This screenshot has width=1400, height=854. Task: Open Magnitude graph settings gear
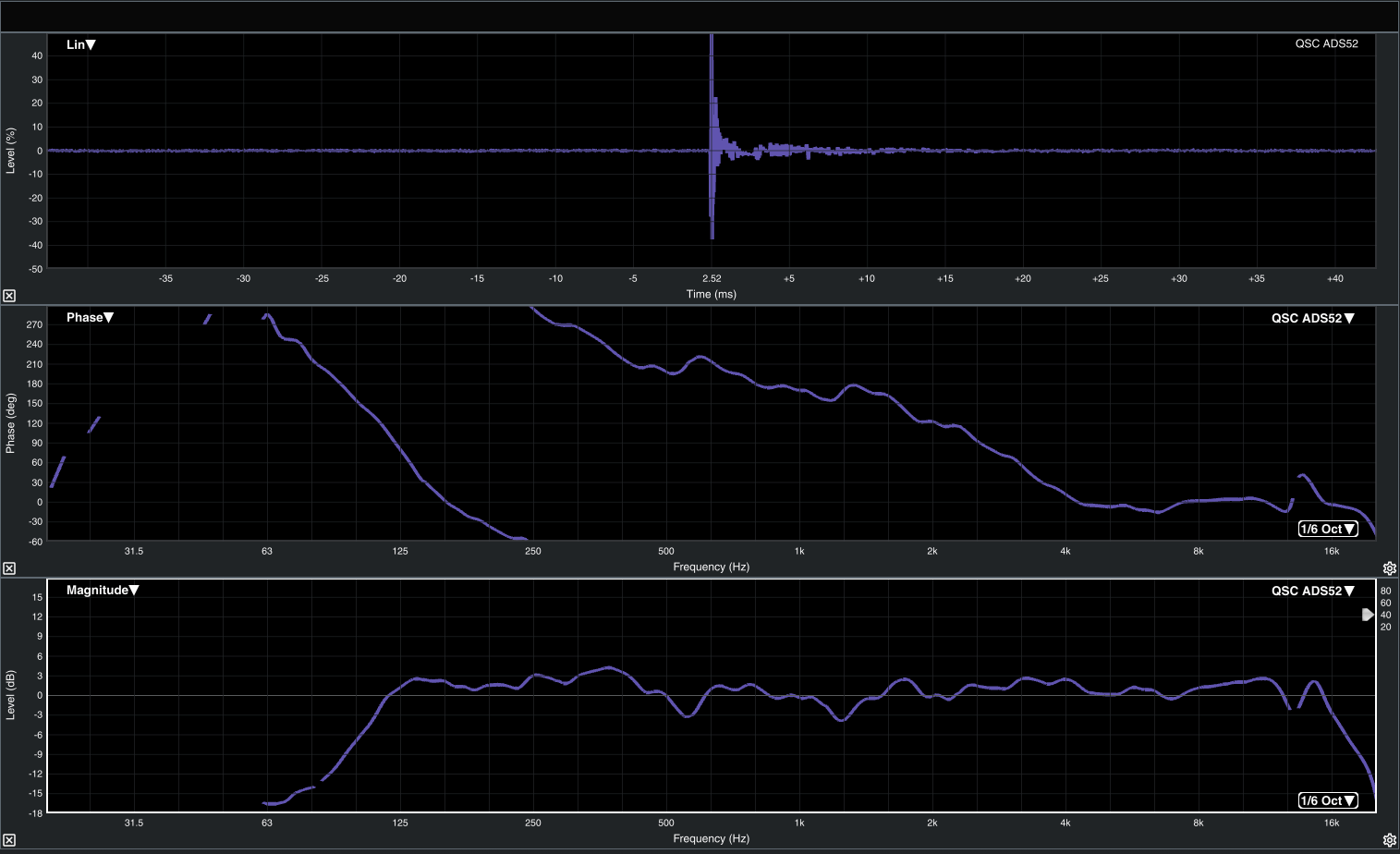tap(1389, 840)
